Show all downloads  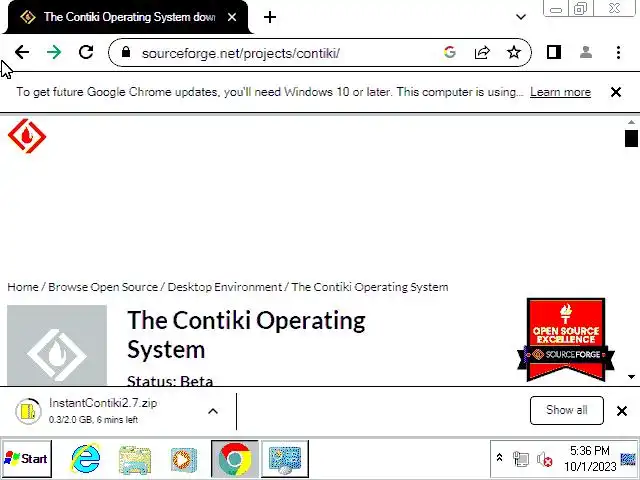point(567,410)
